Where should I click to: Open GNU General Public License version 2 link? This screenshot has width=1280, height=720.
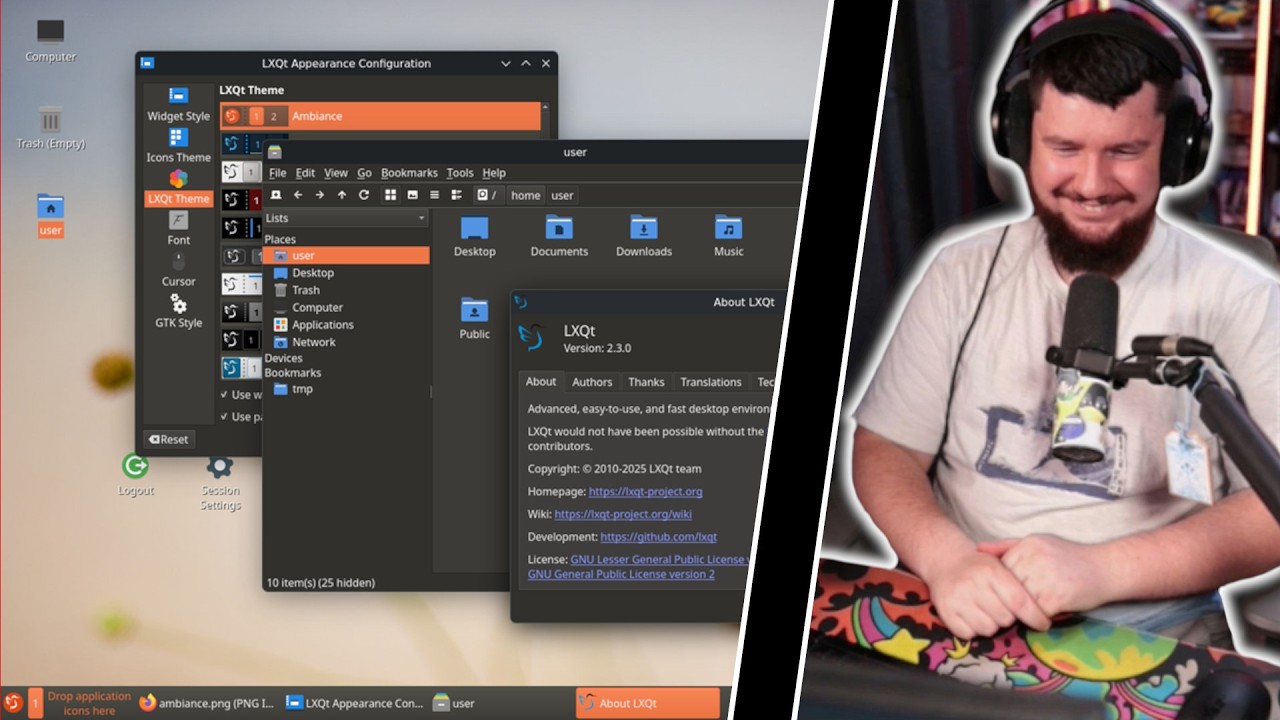pos(621,574)
